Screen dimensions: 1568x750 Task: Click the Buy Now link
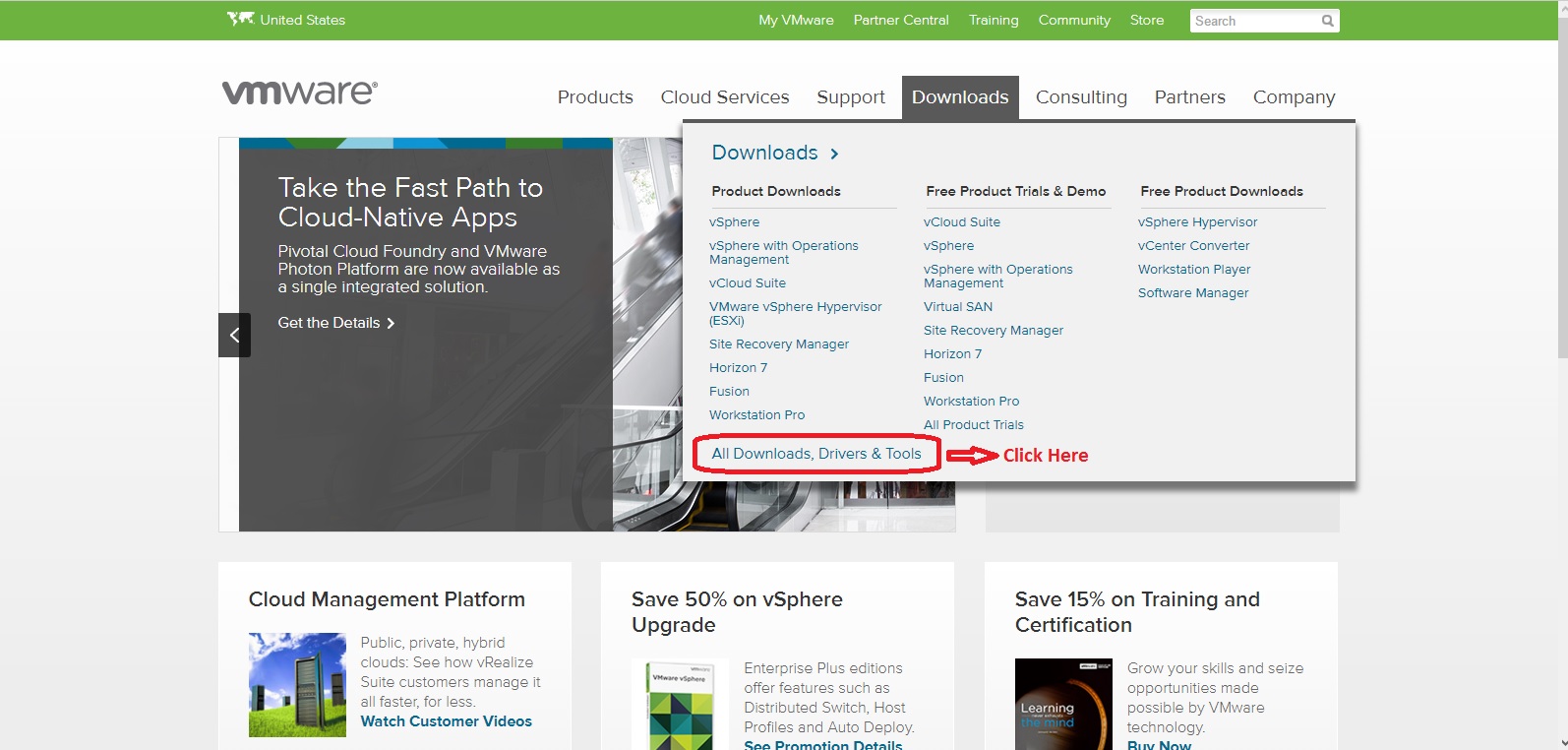point(1160,744)
